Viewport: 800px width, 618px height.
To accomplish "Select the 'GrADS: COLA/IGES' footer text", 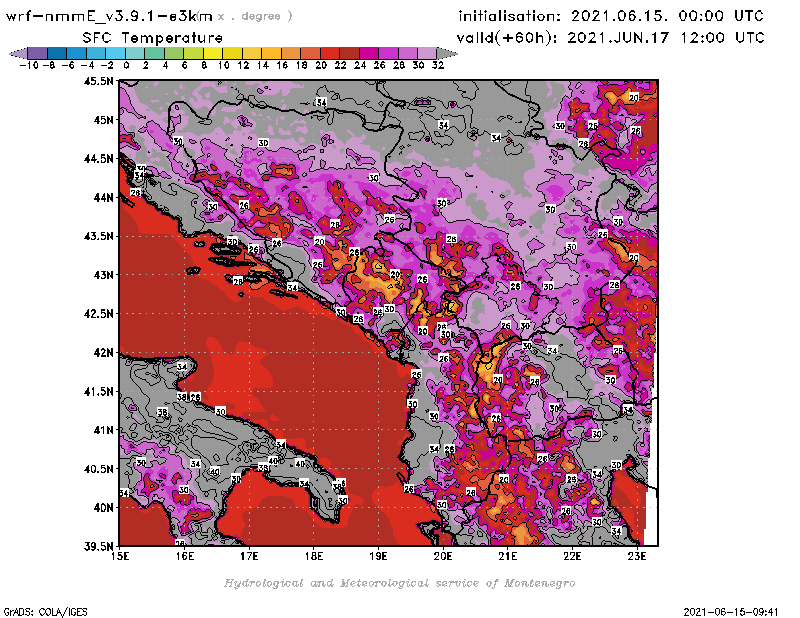I will point(45,612).
